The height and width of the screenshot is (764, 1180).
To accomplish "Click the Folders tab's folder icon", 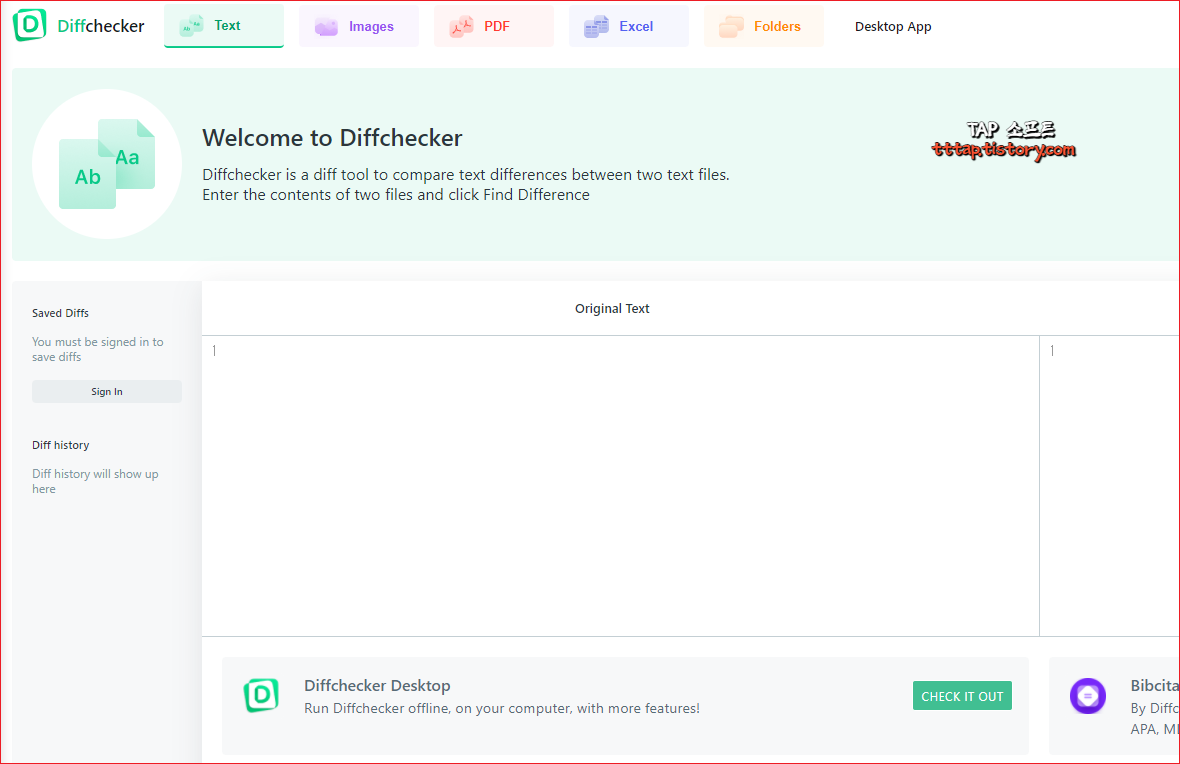I will (731, 26).
